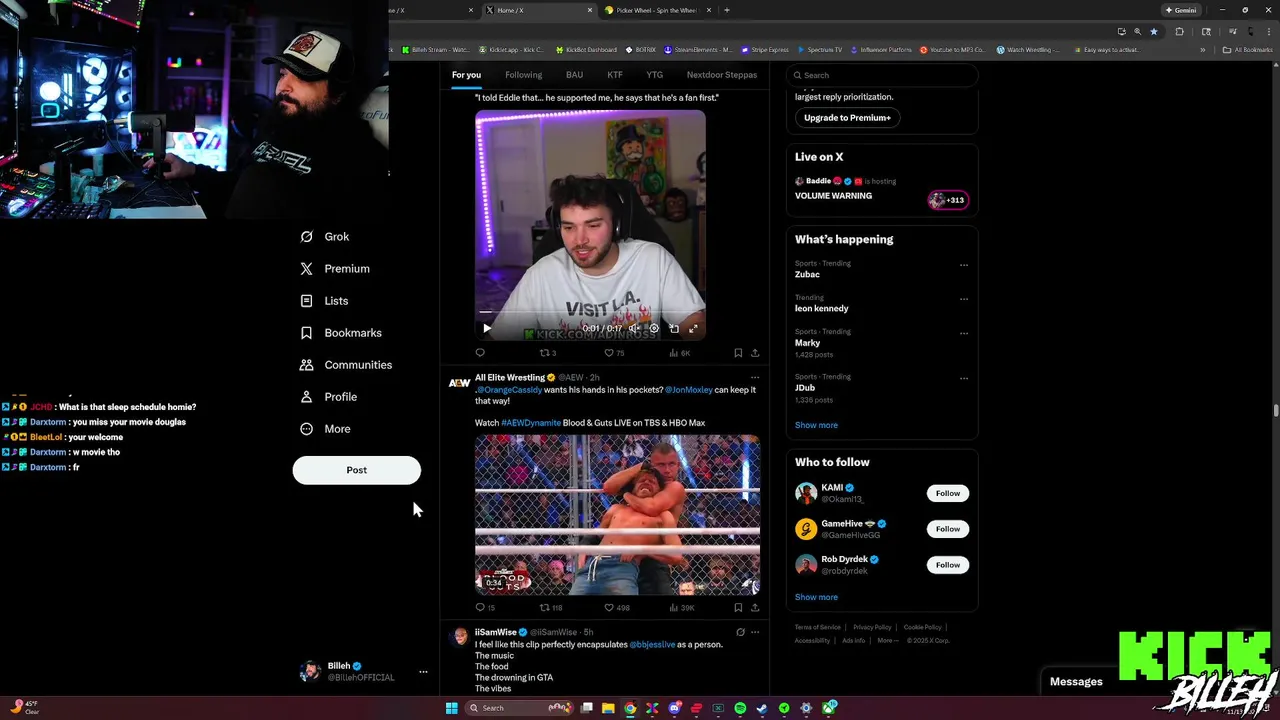Share the AEW post
The height and width of the screenshot is (720, 1280).
(x=755, y=607)
